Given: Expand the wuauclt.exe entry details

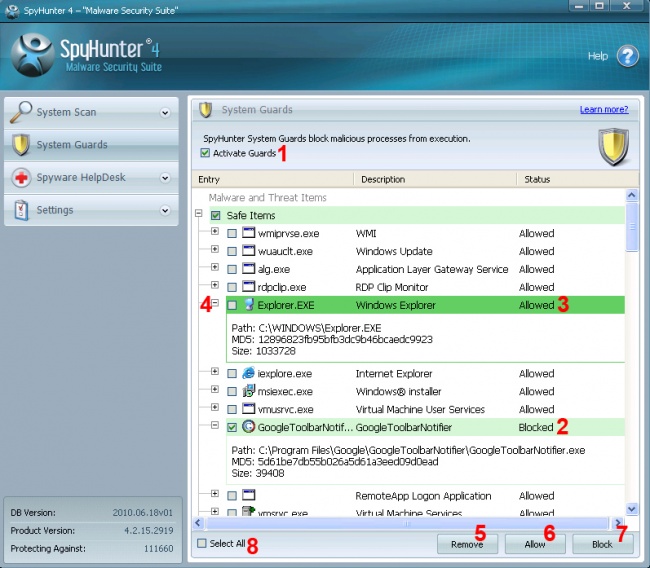Looking at the screenshot, I should pos(215,251).
